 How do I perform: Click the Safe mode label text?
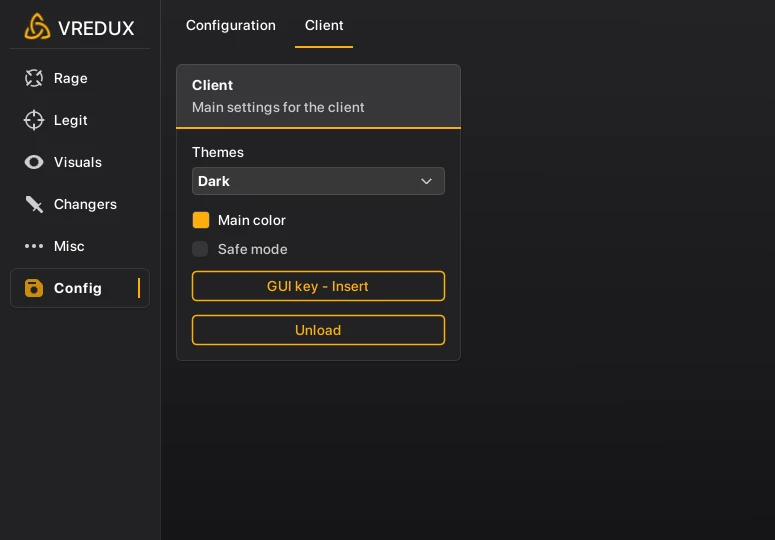click(252, 249)
